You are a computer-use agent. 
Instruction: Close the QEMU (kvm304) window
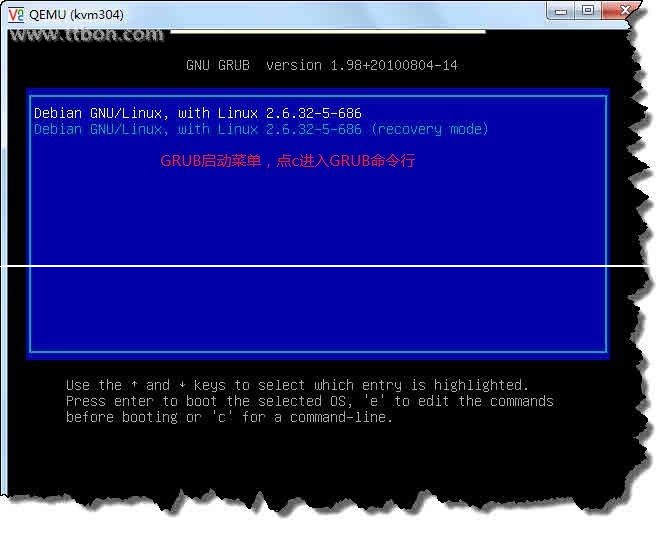tap(620, 10)
